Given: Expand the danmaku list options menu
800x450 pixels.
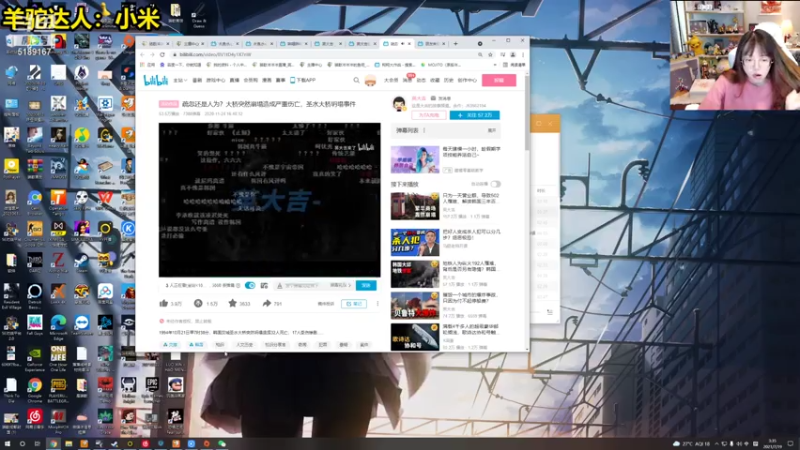Looking at the screenshot, I should pos(424,131).
